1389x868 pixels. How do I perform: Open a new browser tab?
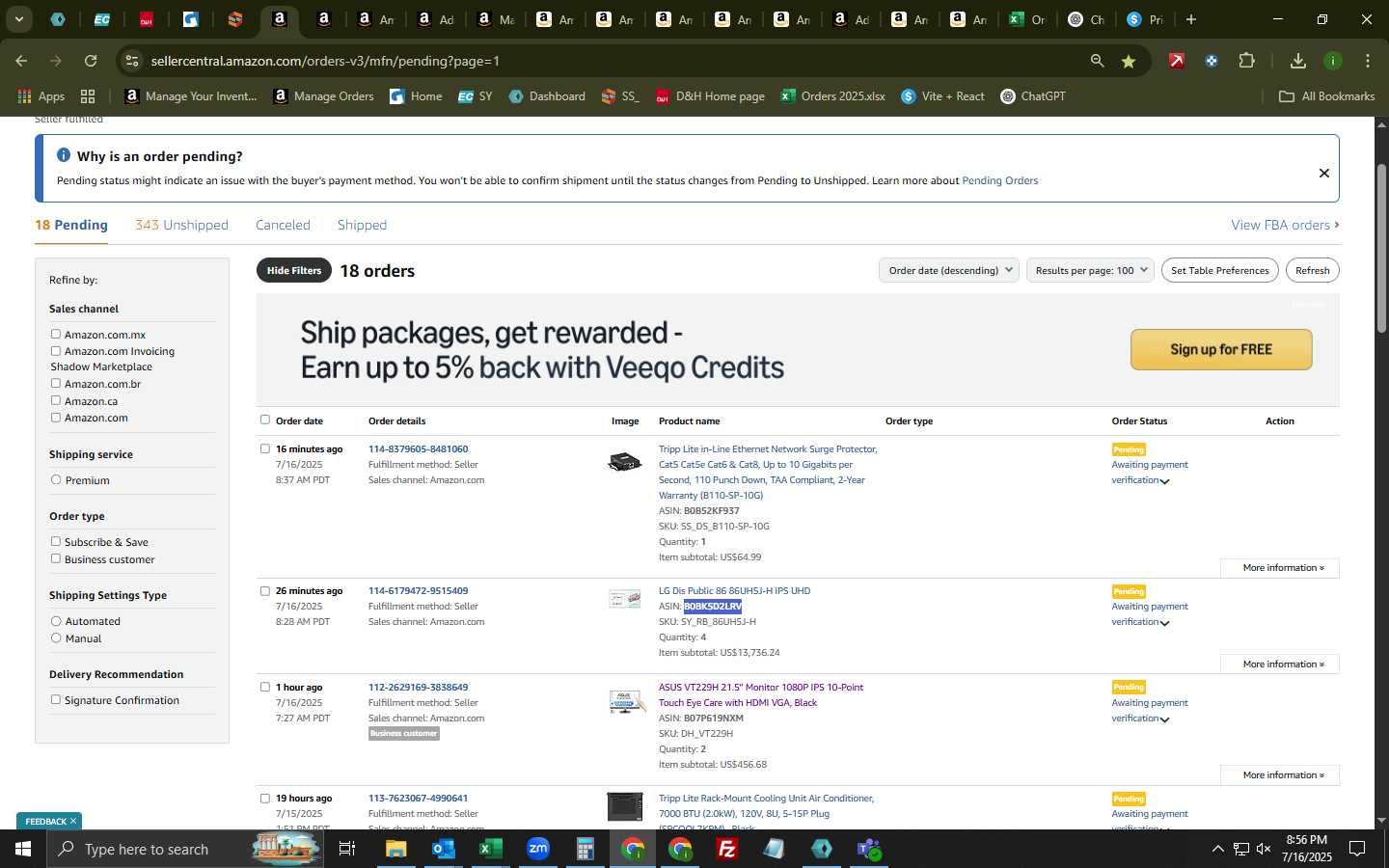tap(1191, 19)
